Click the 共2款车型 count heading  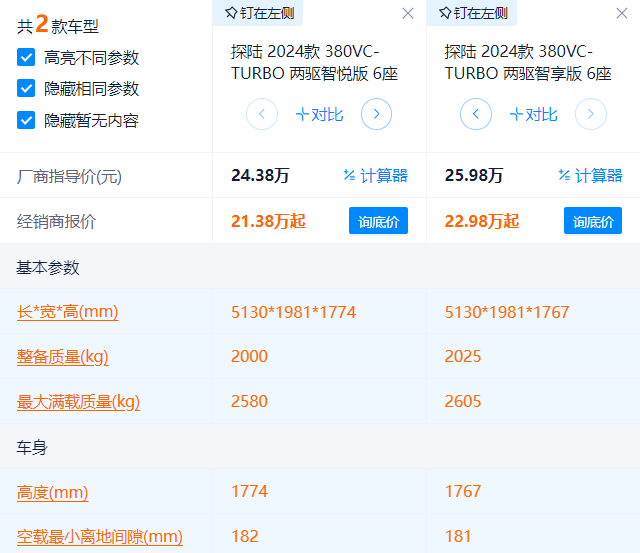pos(58,24)
